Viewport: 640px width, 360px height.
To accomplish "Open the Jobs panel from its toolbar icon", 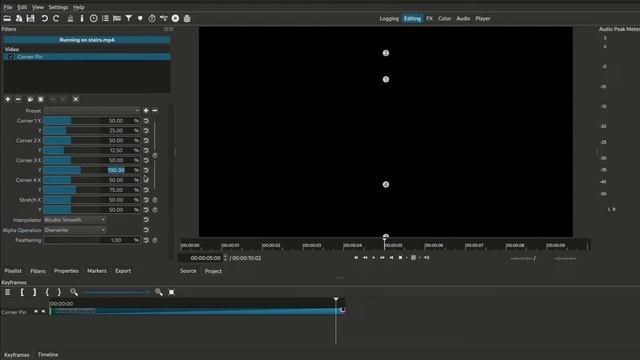I will [x=187, y=18].
